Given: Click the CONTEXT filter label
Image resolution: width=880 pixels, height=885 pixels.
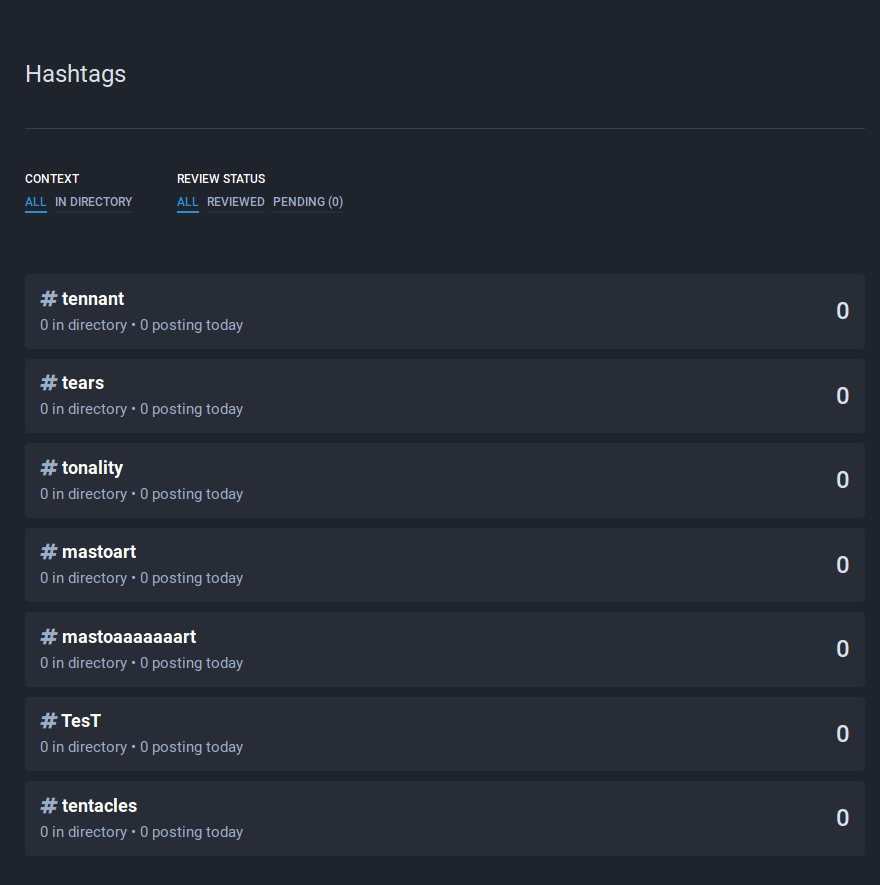Looking at the screenshot, I should click(52, 179).
